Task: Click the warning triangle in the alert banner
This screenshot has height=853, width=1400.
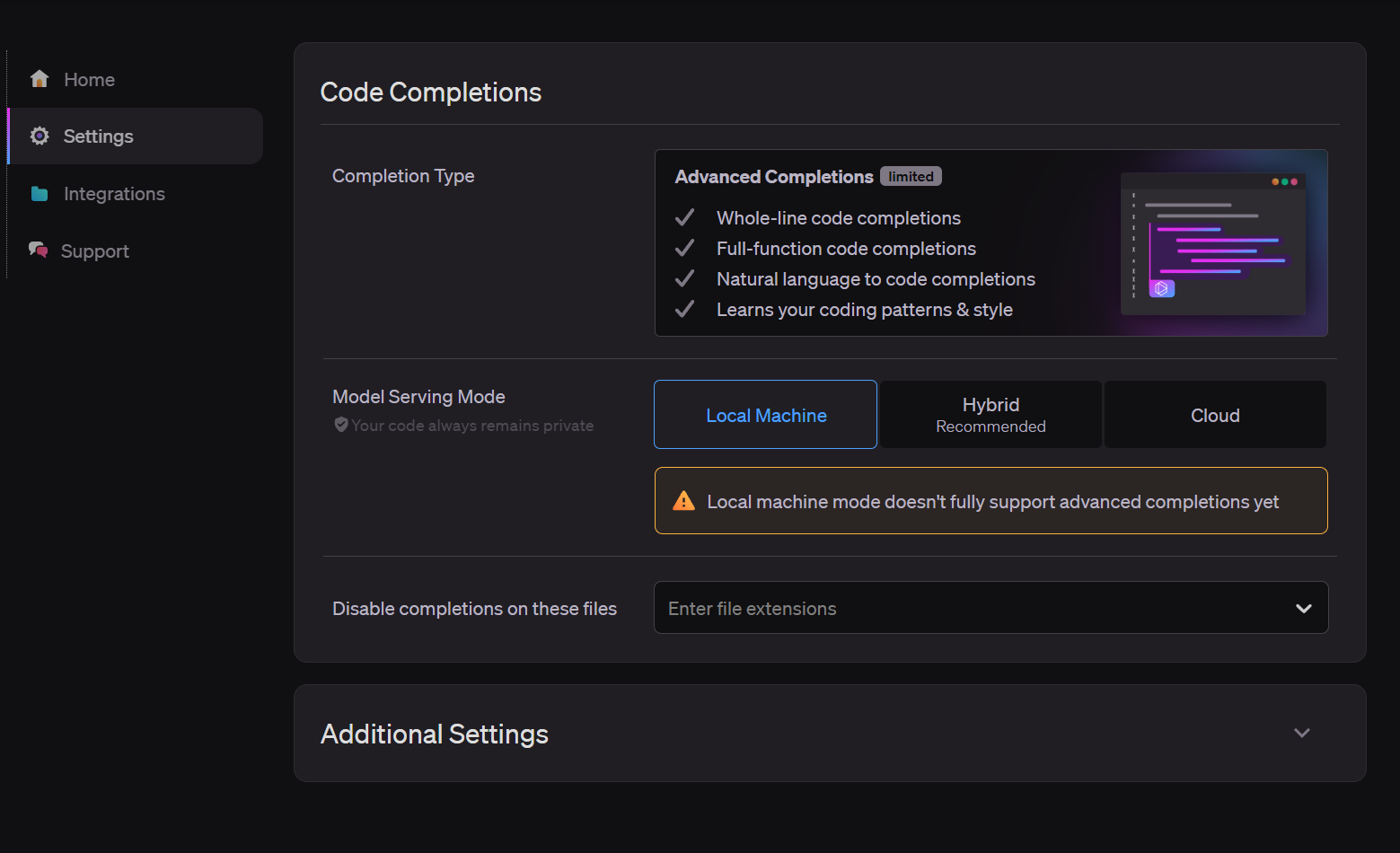Action: click(683, 500)
